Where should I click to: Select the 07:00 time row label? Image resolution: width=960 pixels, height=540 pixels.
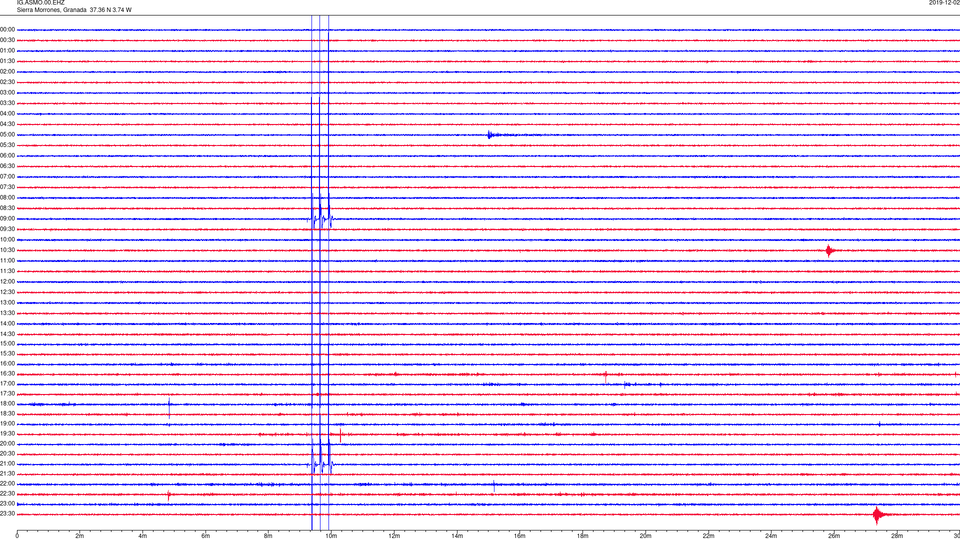coord(7,177)
